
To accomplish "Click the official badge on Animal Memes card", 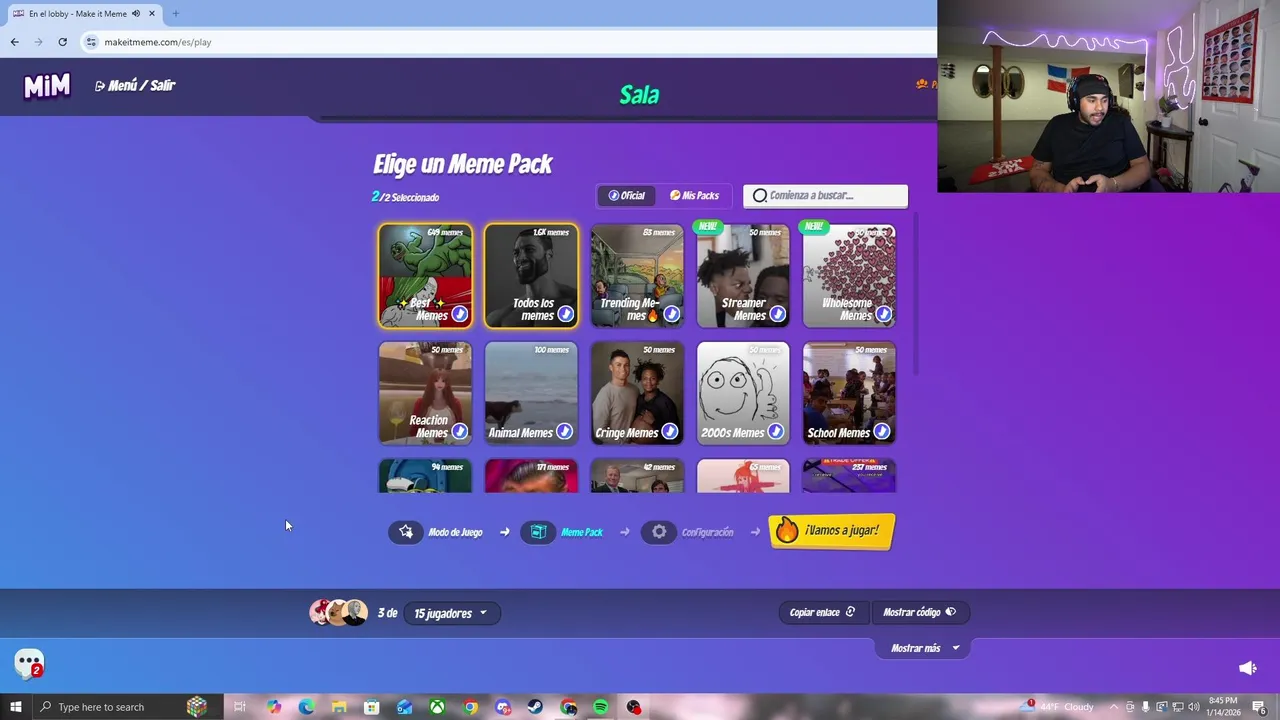I will pyautogui.click(x=565, y=432).
